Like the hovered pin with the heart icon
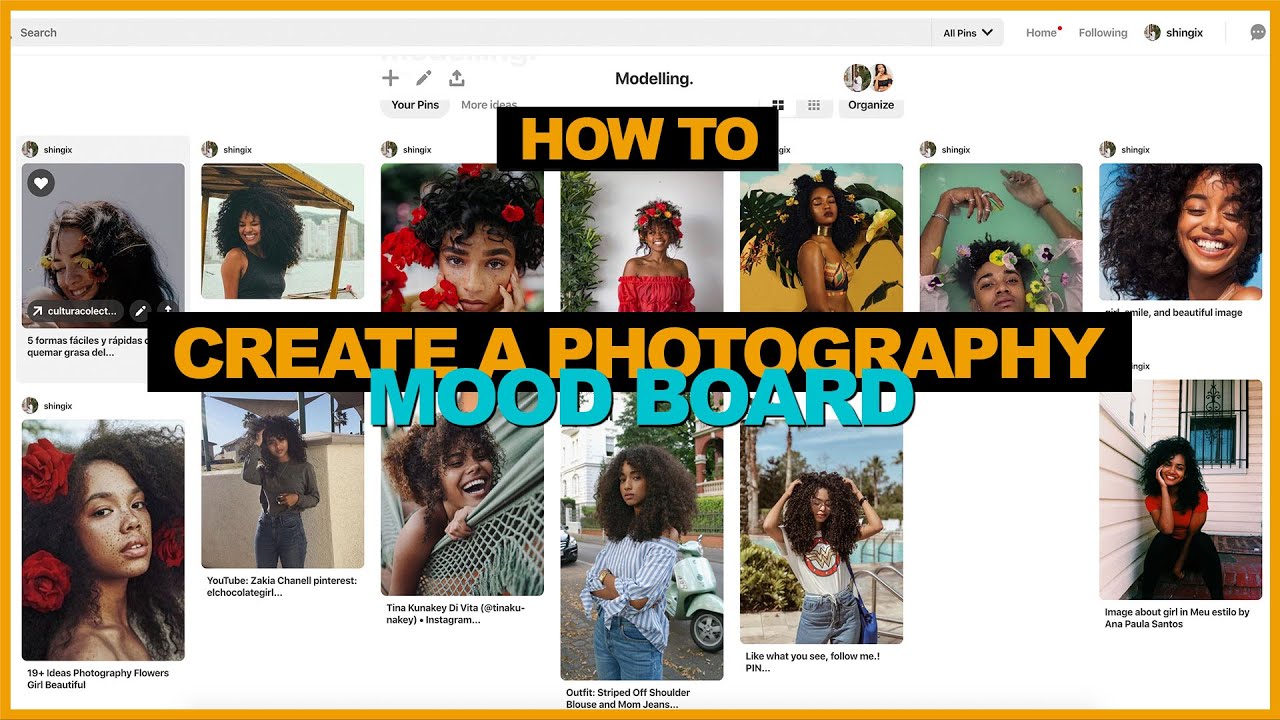This screenshot has width=1280, height=720. [x=41, y=183]
